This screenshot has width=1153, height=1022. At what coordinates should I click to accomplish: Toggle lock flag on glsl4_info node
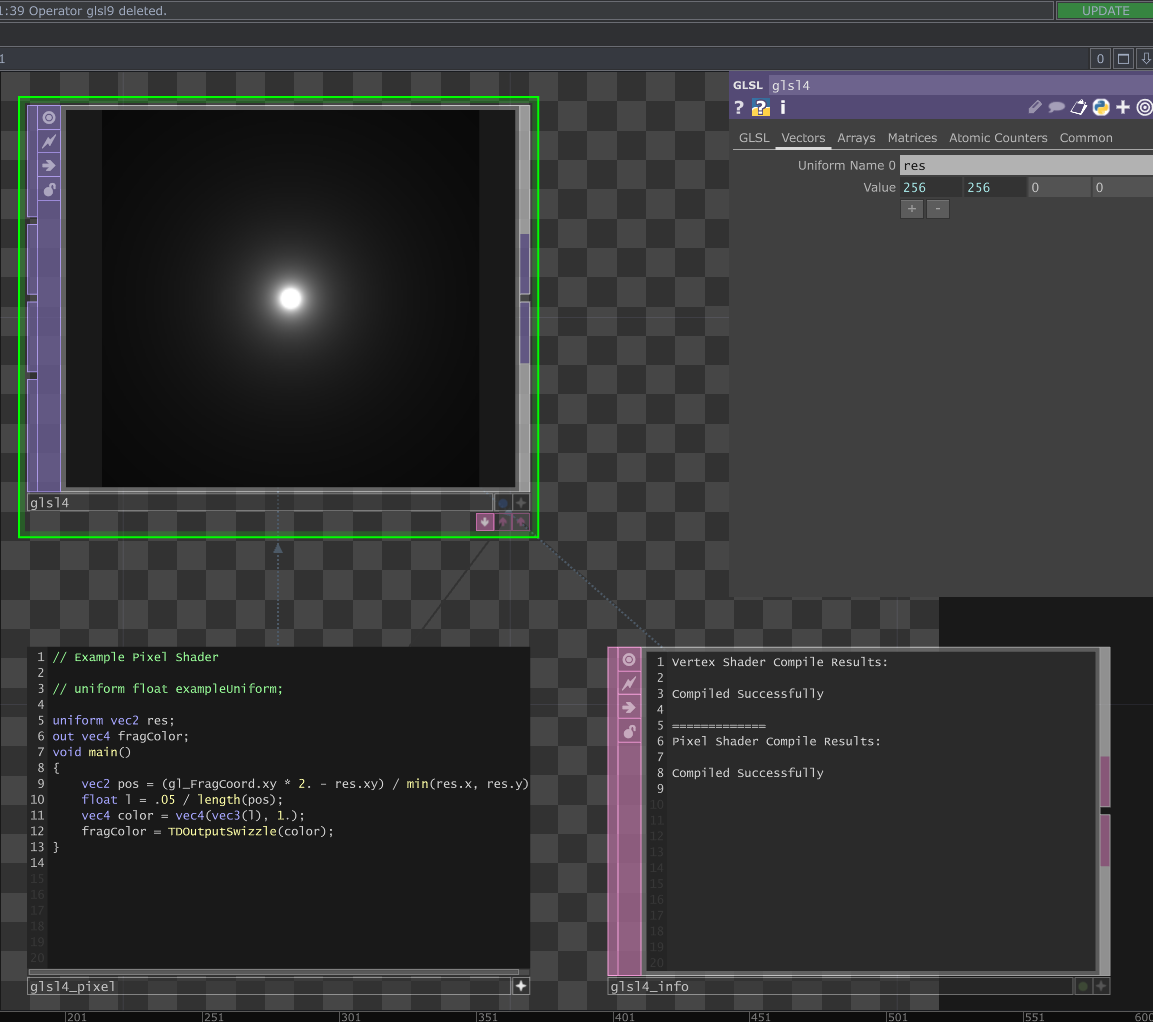(x=629, y=732)
